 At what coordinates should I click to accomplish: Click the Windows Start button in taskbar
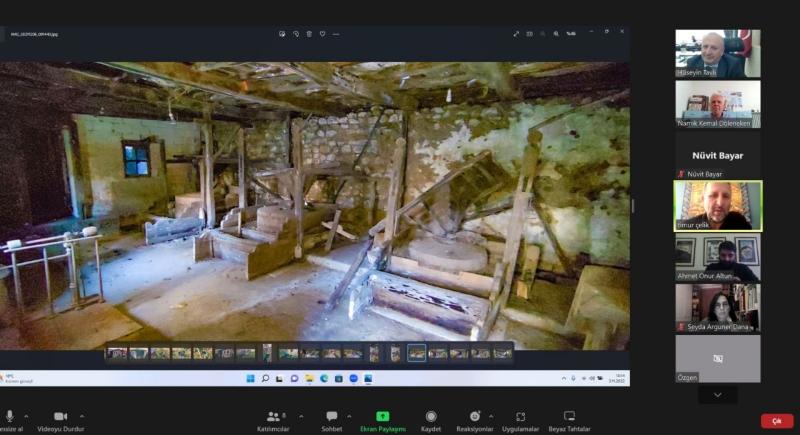tap(249, 378)
